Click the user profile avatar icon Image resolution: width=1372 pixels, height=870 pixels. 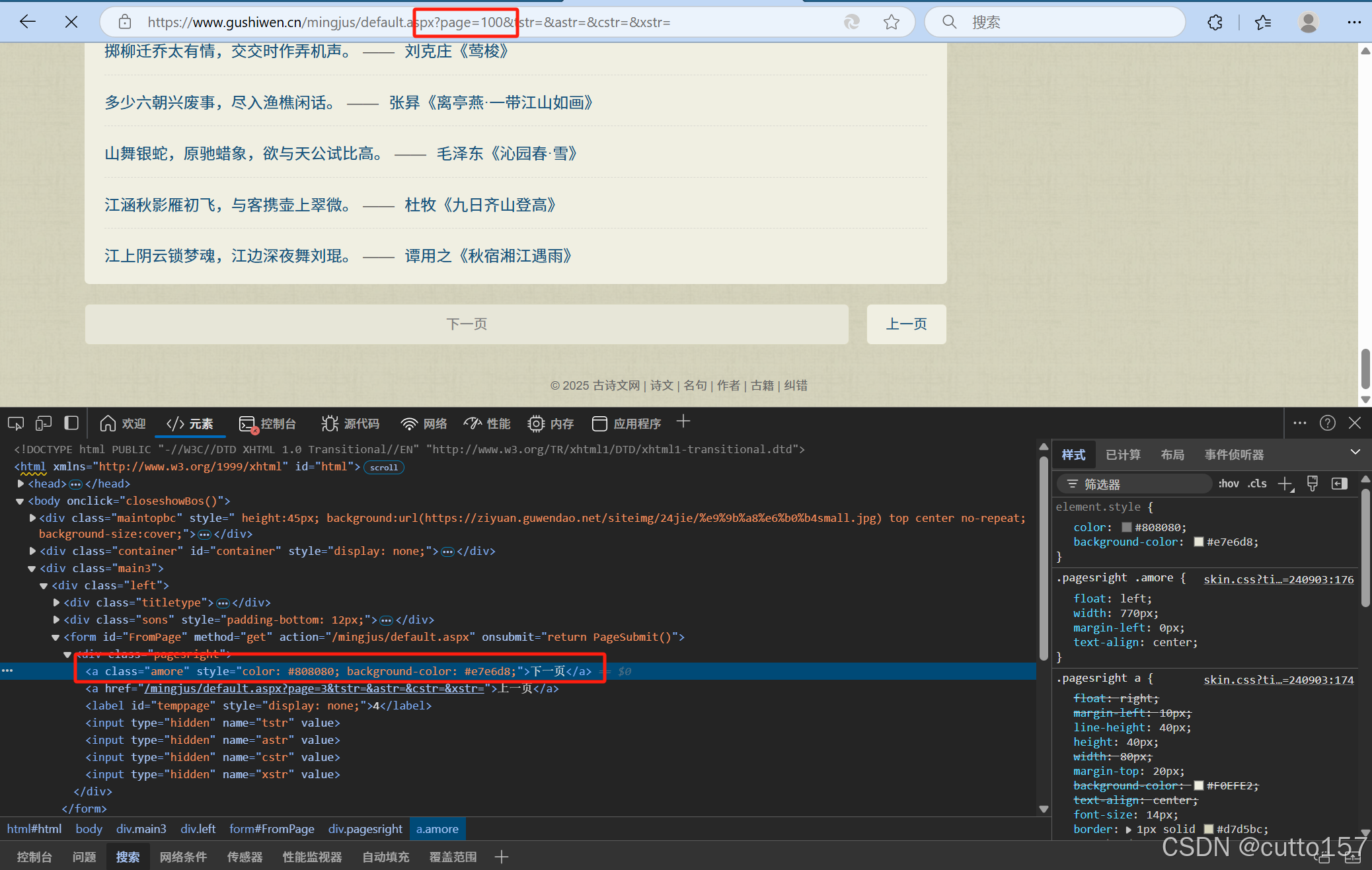1308,22
